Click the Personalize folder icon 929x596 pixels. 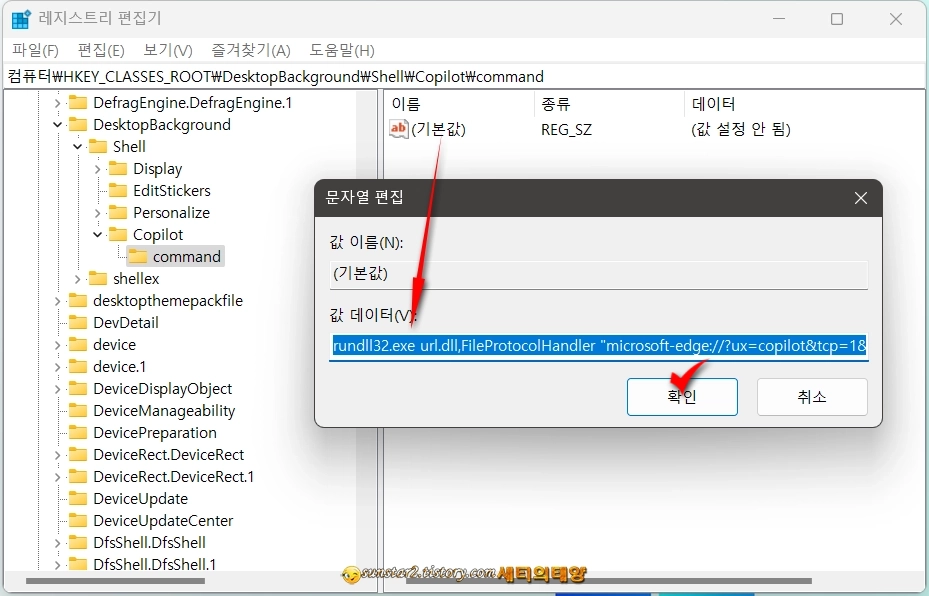(x=118, y=213)
